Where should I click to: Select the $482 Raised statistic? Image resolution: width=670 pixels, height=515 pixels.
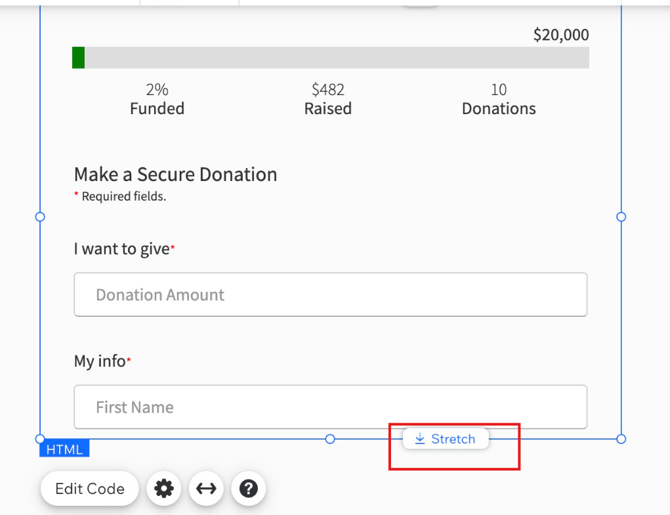point(328,99)
